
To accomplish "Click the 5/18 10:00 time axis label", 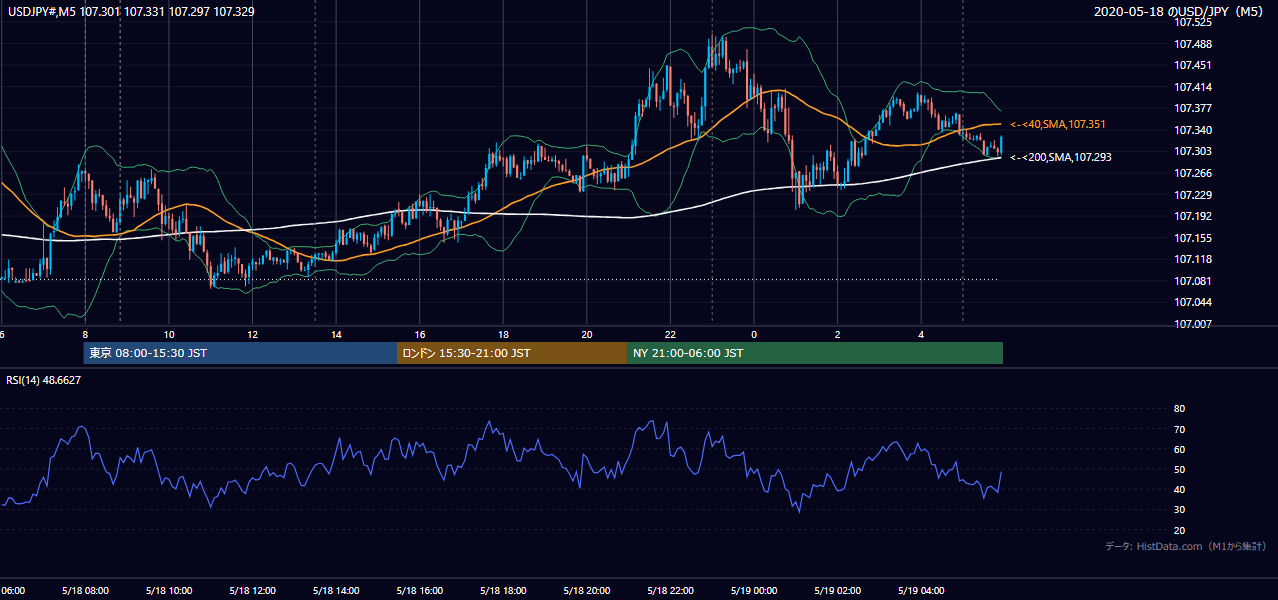I will point(168,591).
